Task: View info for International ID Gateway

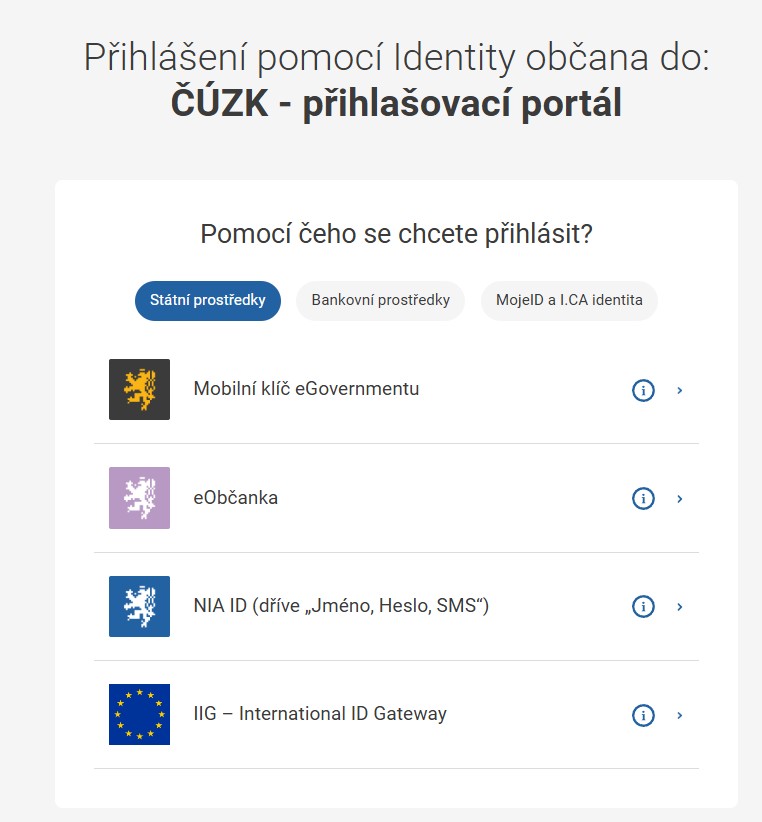Action: (643, 715)
